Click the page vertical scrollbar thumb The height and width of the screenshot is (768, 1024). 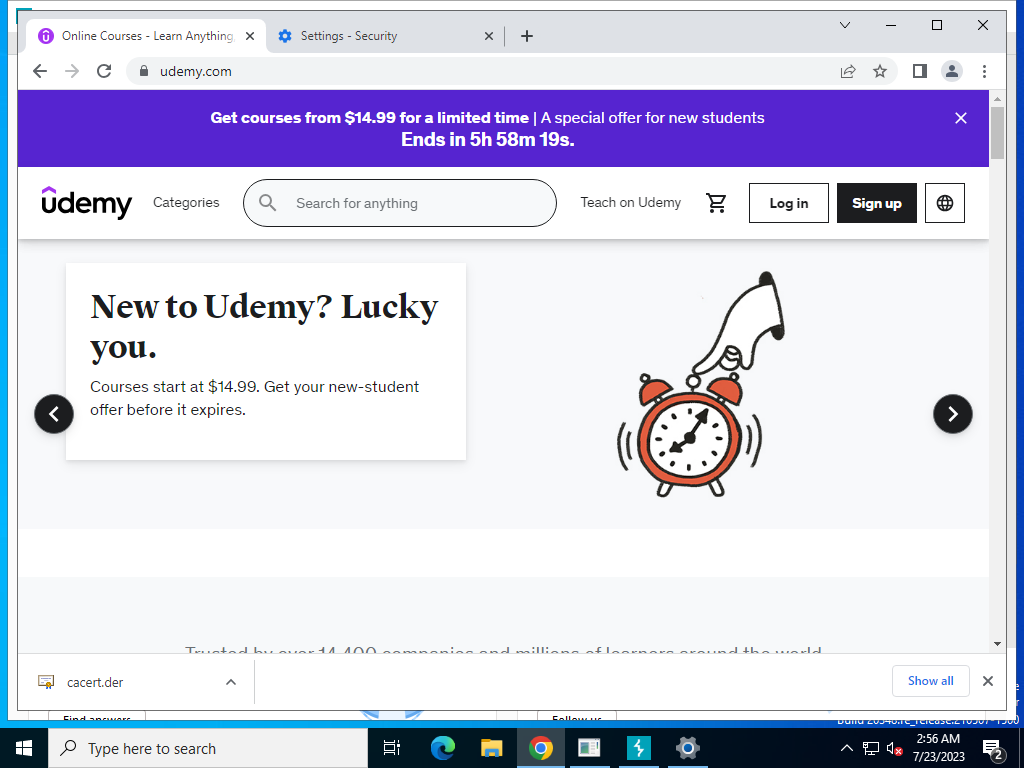997,133
